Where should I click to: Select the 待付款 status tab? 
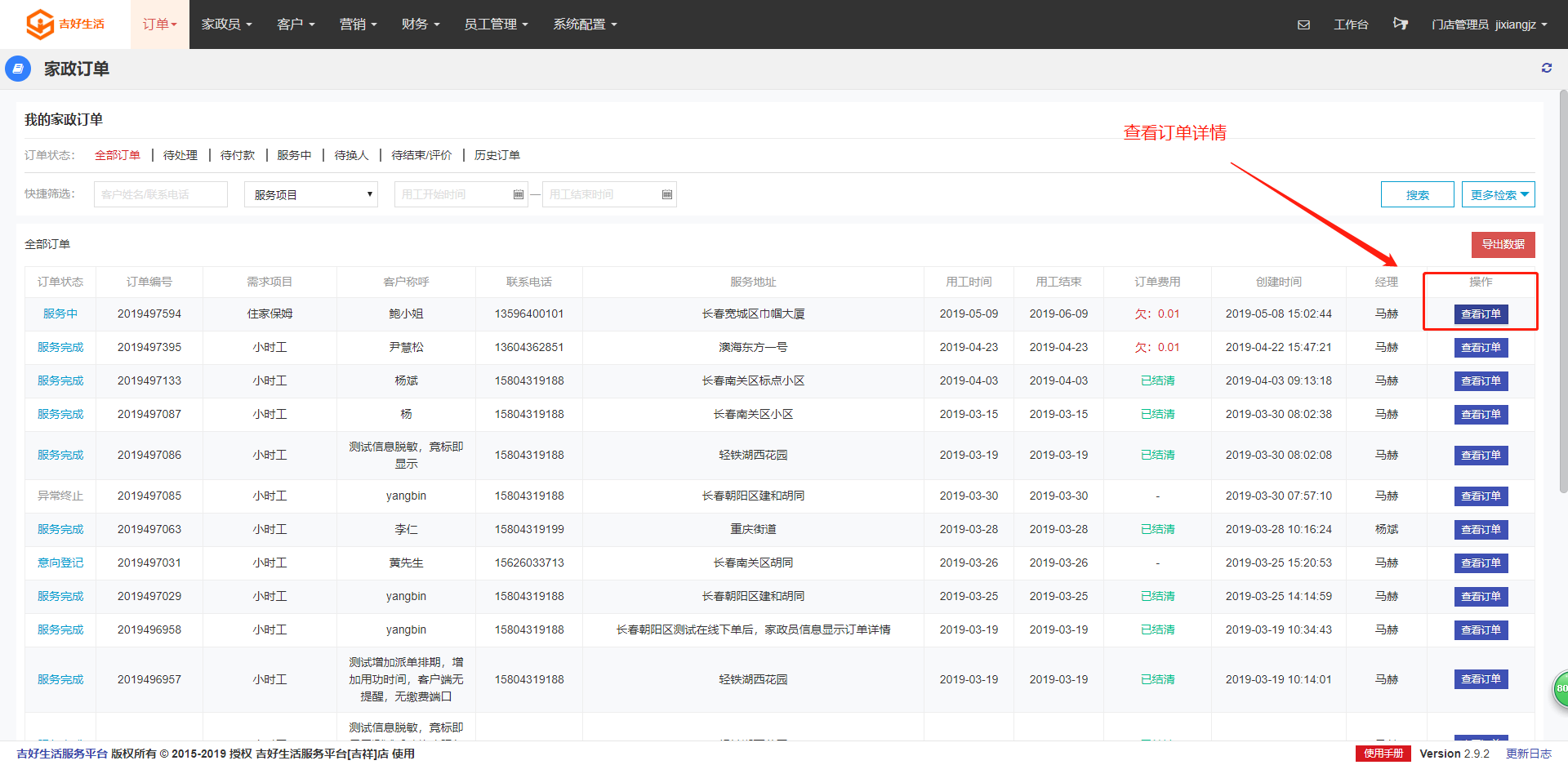pyautogui.click(x=238, y=155)
